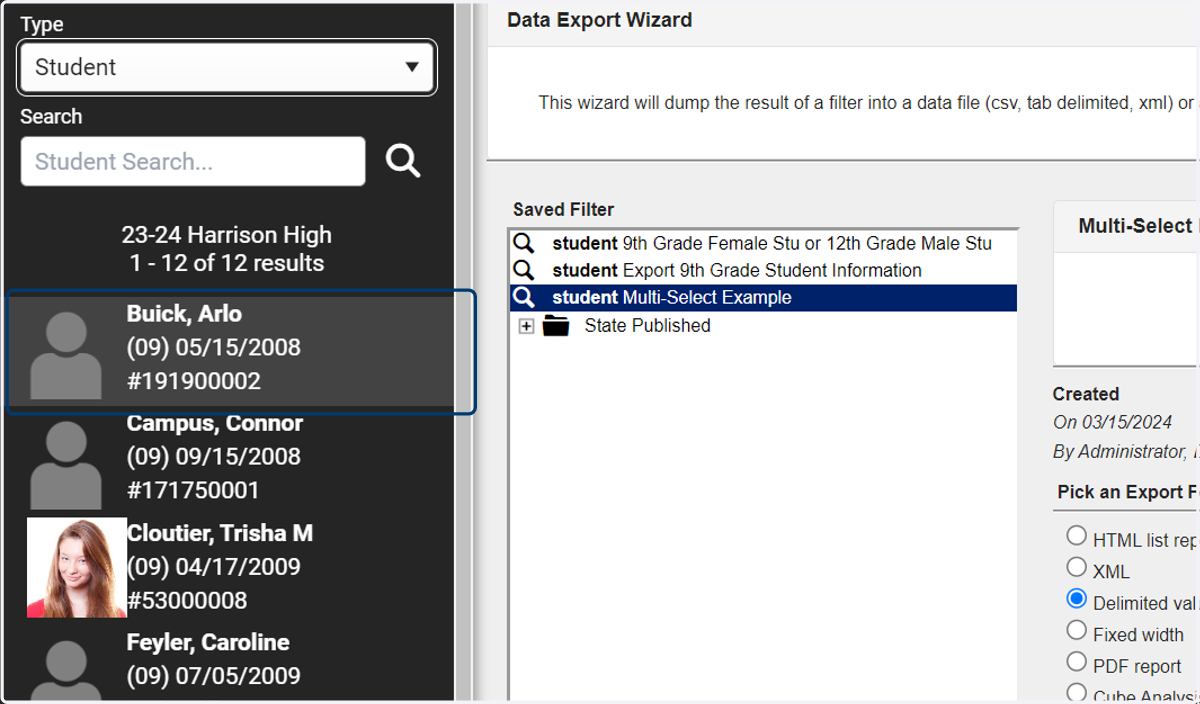Image resolution: width=1200 pixels, height=704 pixels.
Task: Choose the PDF report export format
Action: (x=1076, y=662)
